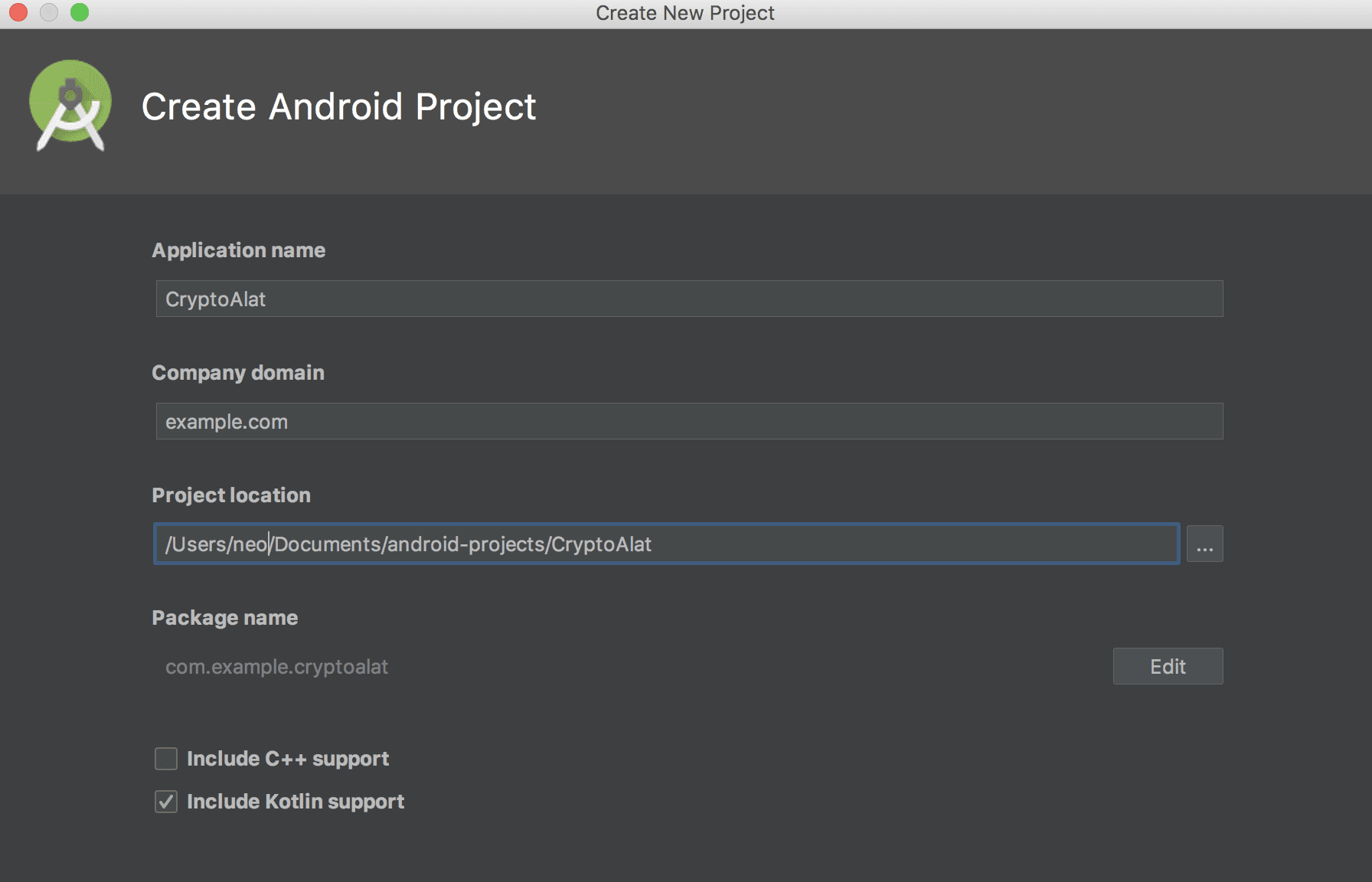Viewport: 1372px width, 882px height.
Task: Click the Create New Project title bar
Action: 685,12
